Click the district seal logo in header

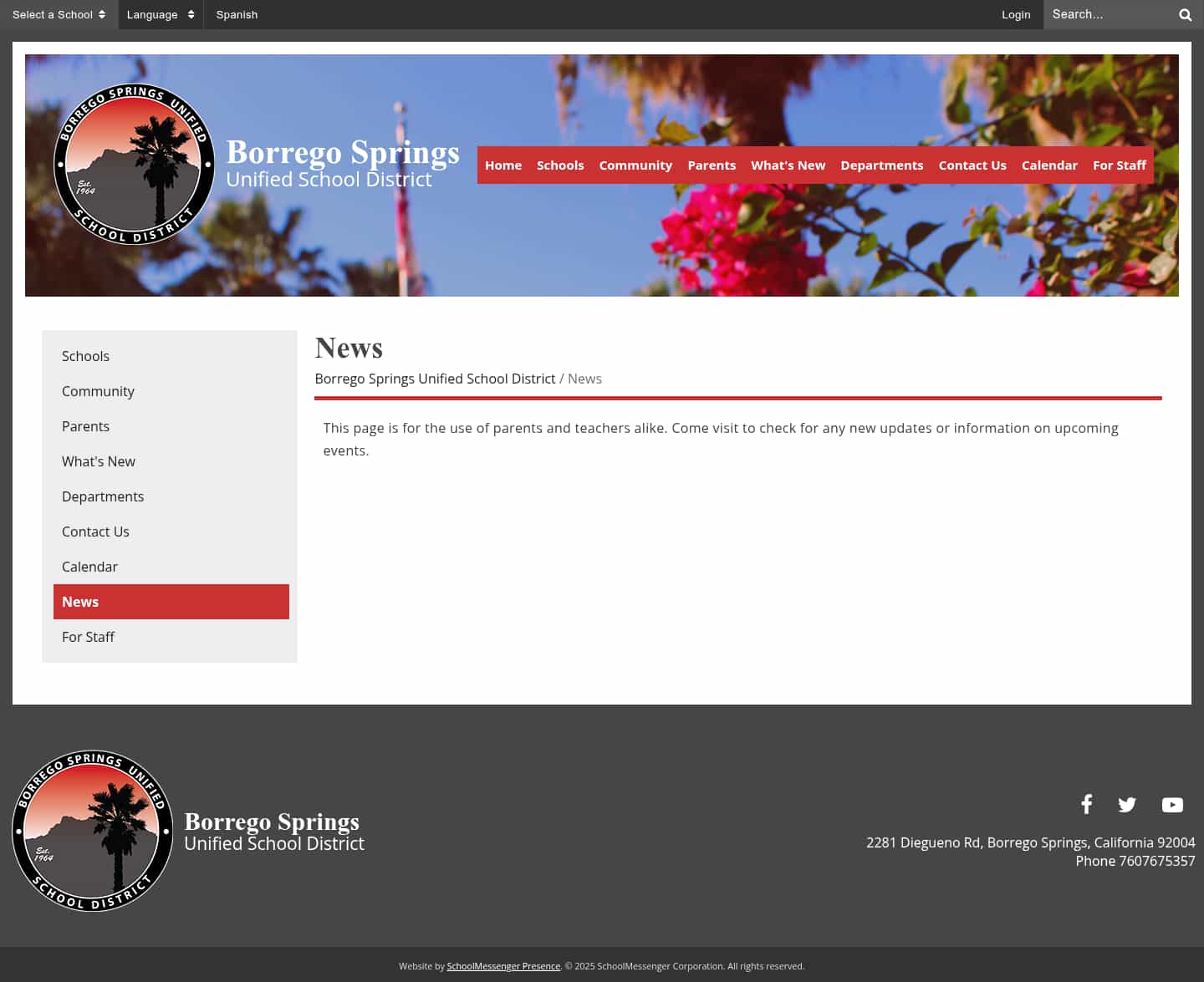pos(134,165)
